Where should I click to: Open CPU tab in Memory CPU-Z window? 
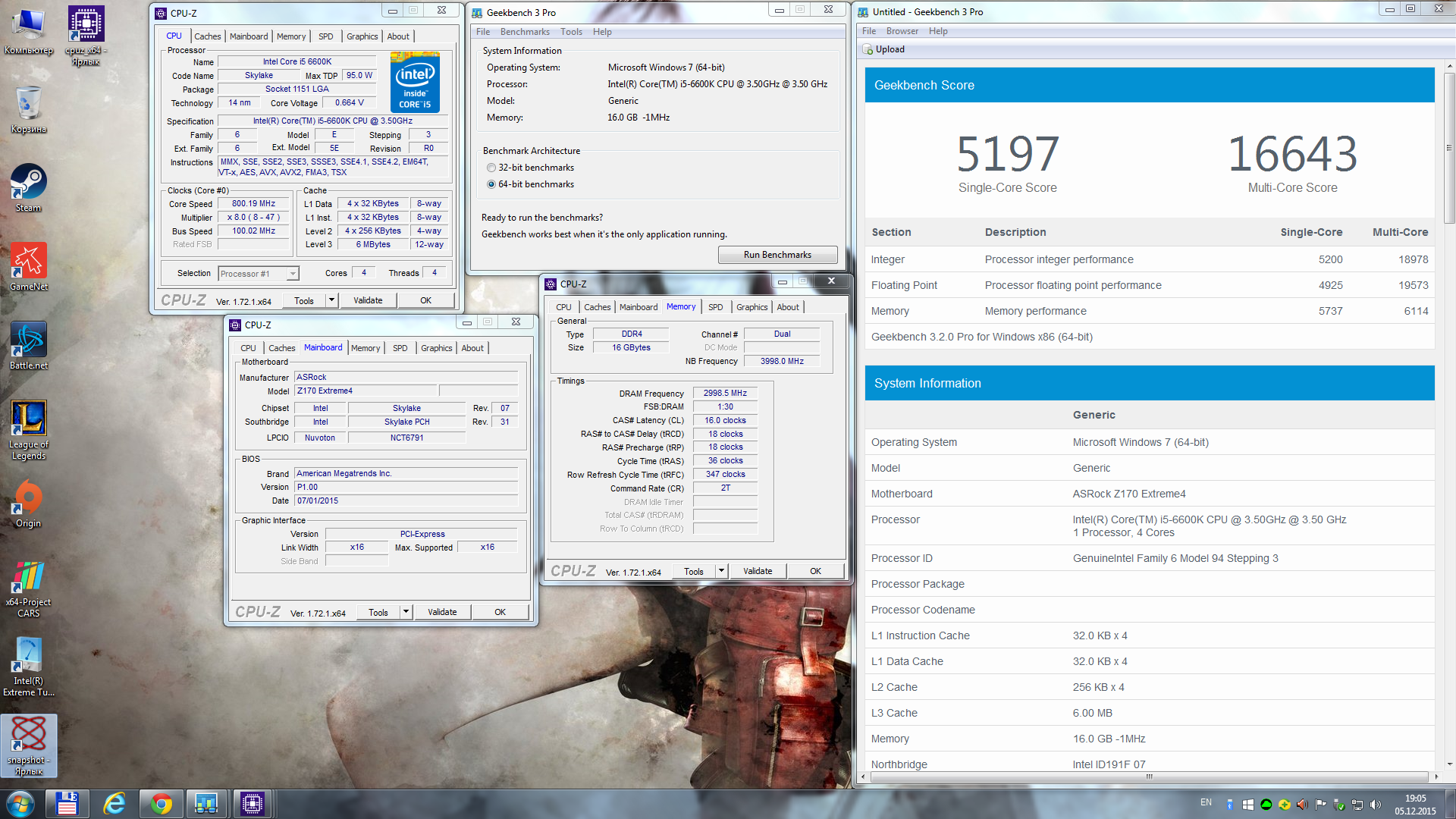563,307
